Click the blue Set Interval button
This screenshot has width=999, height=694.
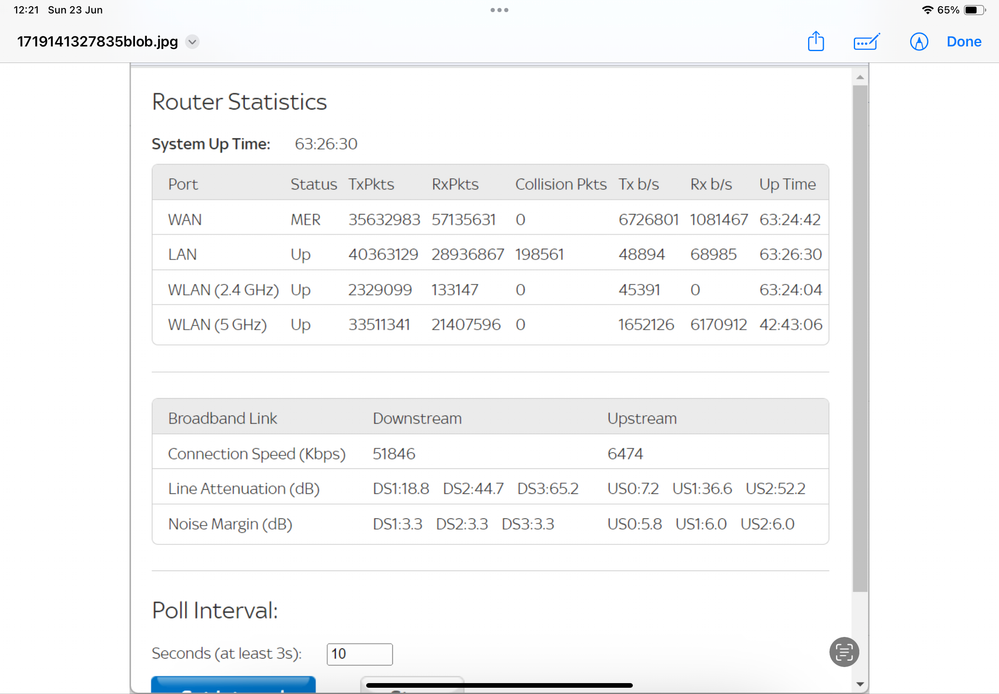click(x=233, y=685)
